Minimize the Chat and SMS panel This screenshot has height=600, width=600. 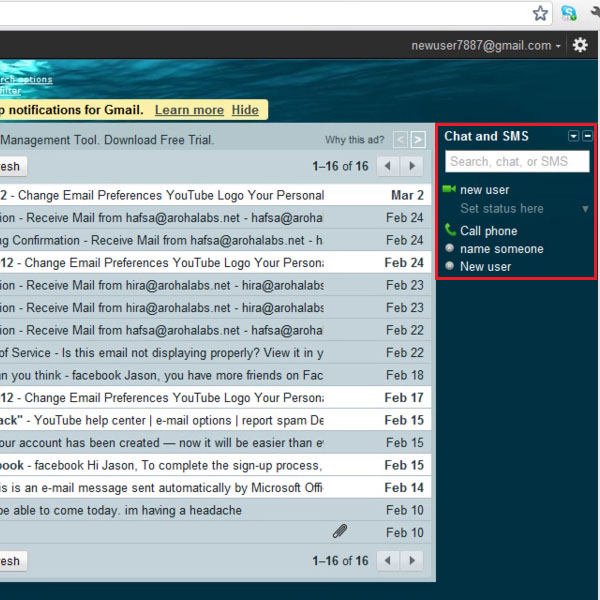[587, 136]
